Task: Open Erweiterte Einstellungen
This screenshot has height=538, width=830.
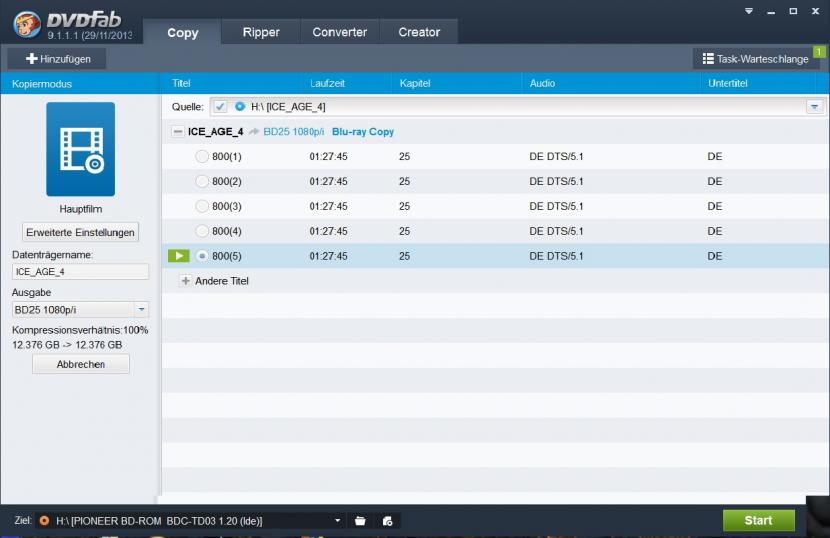Action: coord(80,232)
